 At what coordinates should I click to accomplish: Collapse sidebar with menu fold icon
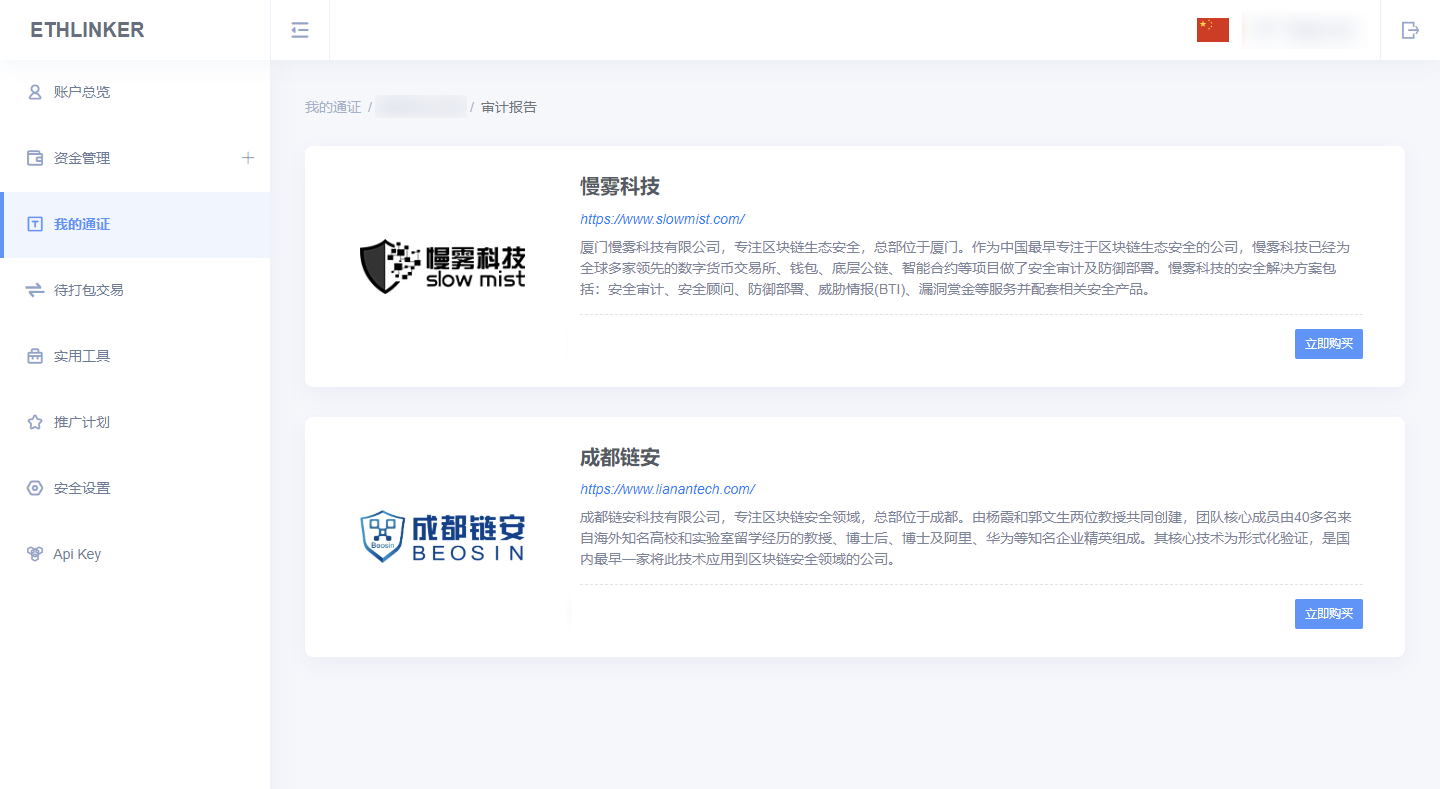[300, 30]
